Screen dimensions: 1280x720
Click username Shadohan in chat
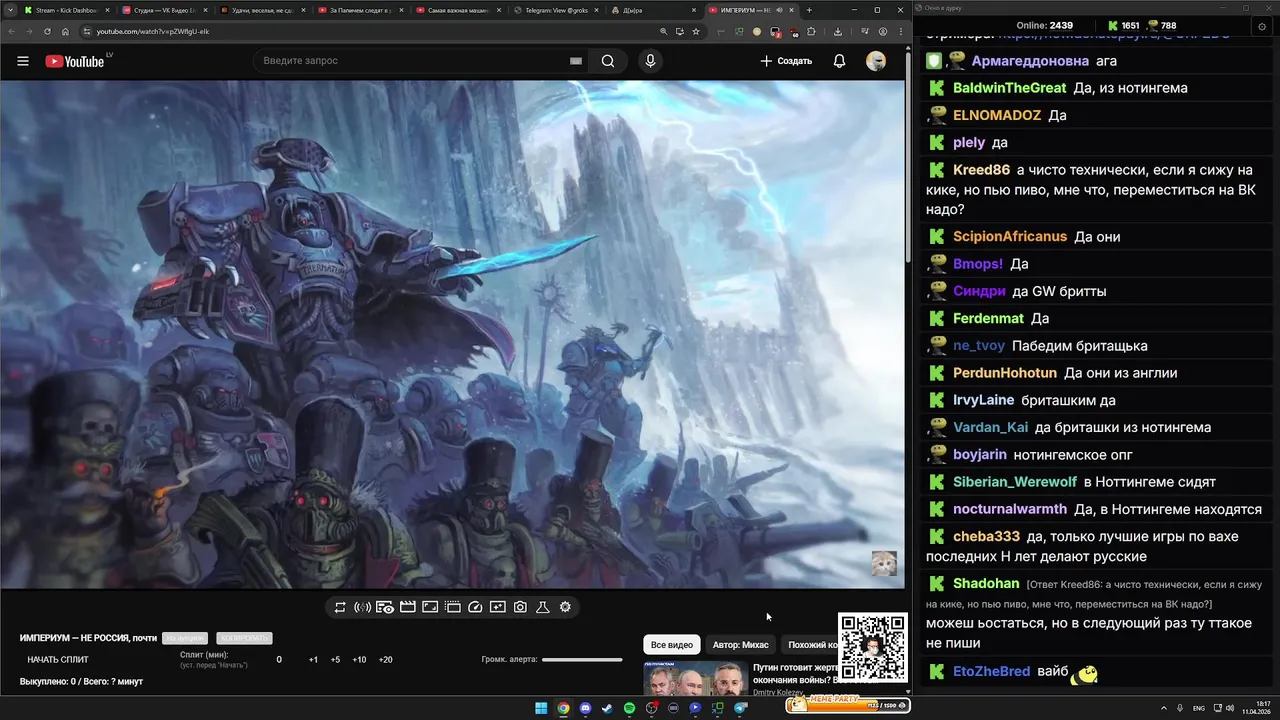coord(986,583)
